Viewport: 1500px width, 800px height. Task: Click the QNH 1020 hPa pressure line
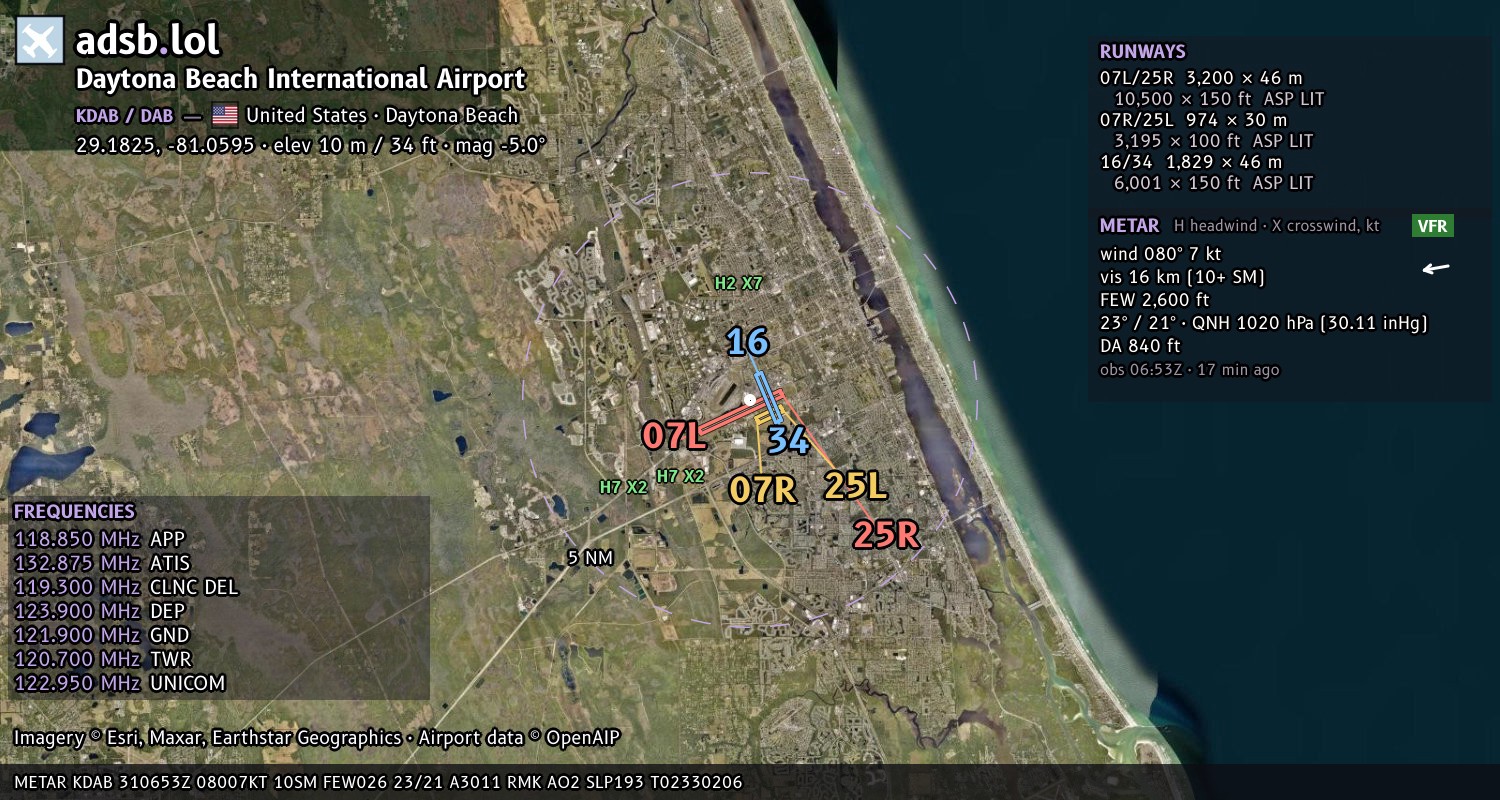click(1263, 323)
